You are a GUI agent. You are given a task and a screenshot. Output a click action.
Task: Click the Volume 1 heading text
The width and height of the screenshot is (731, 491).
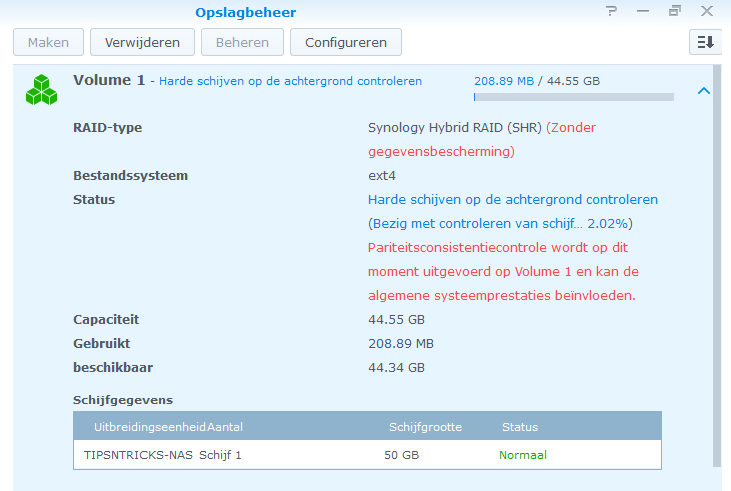109,80
